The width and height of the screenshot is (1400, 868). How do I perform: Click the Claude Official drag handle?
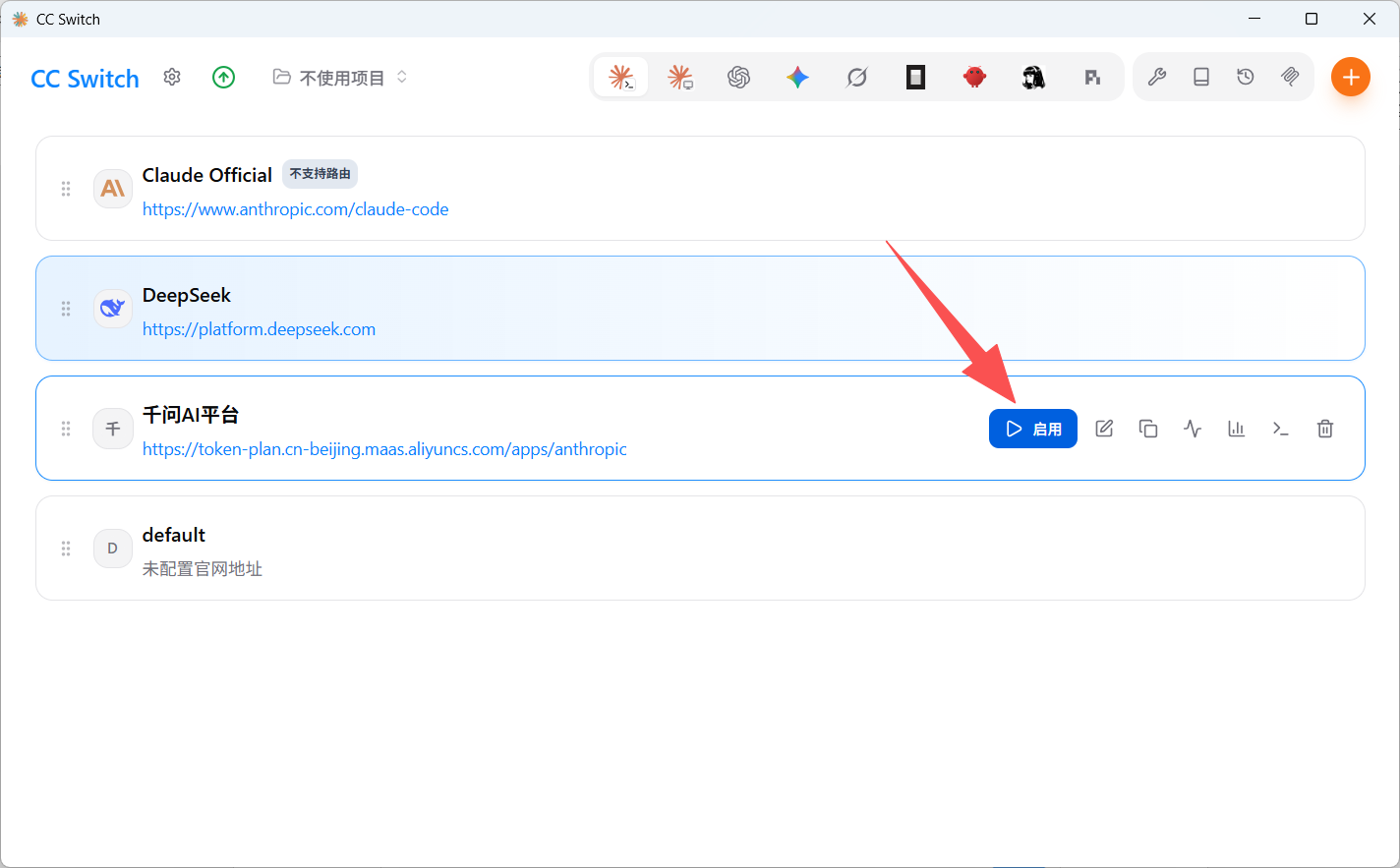[x=66, y=189]
